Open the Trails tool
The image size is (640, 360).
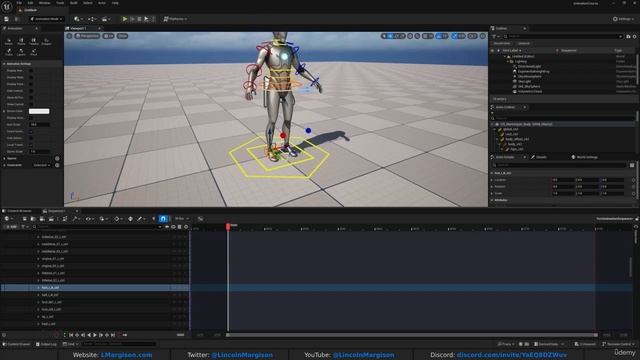click(x=9, y=52)
